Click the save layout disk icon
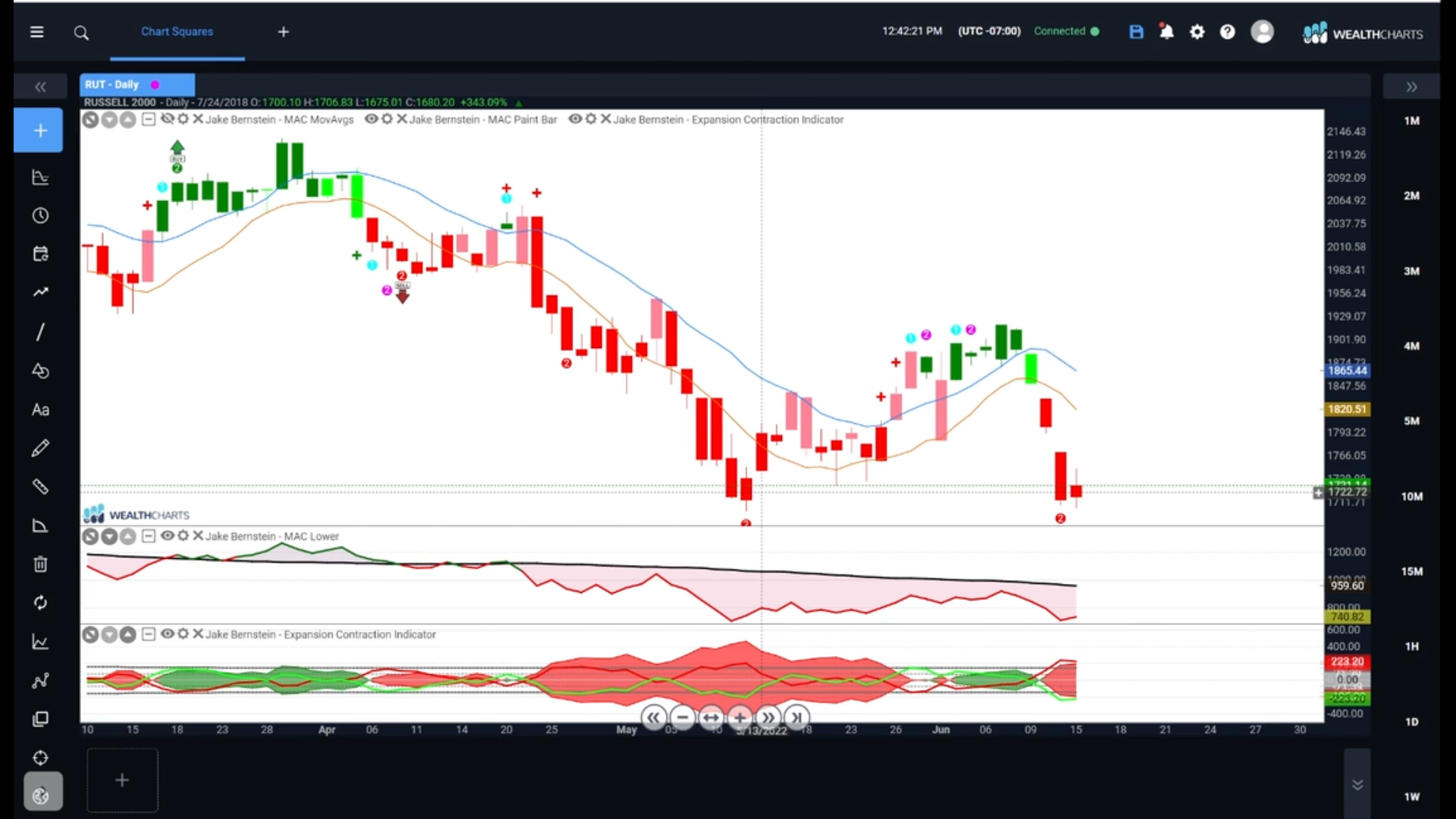 point(1136,32)
